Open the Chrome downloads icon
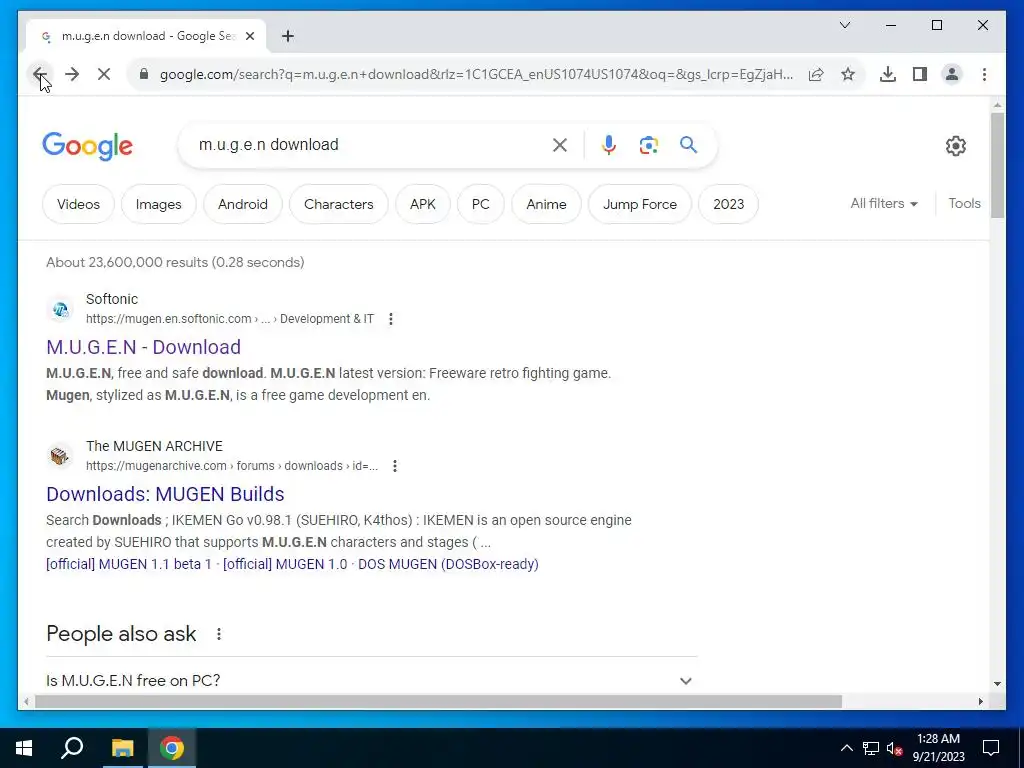Screen dimensions: 1024x768 (x=888, y=74)
